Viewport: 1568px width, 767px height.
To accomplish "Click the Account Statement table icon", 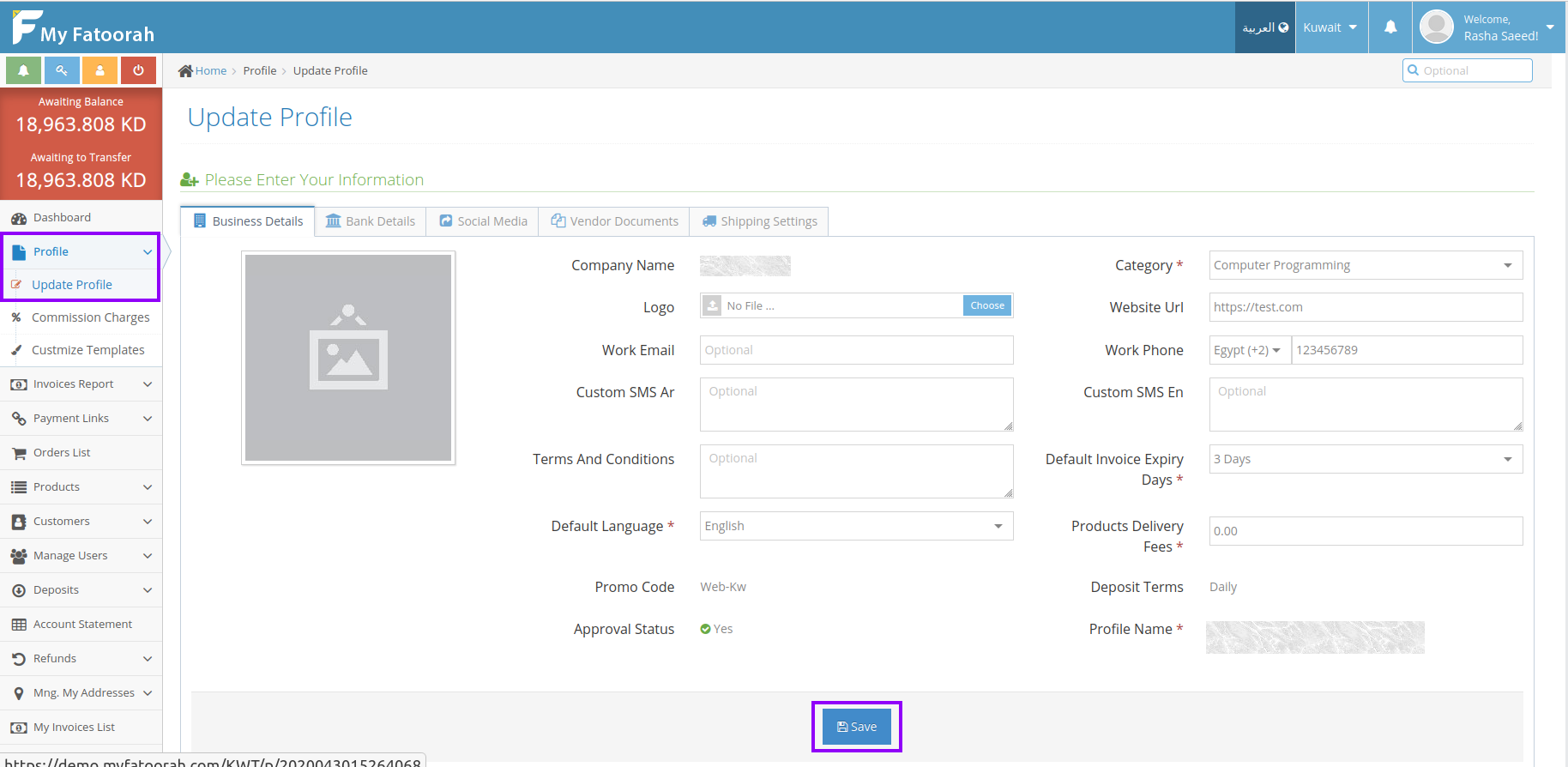I will pos(19,625).
